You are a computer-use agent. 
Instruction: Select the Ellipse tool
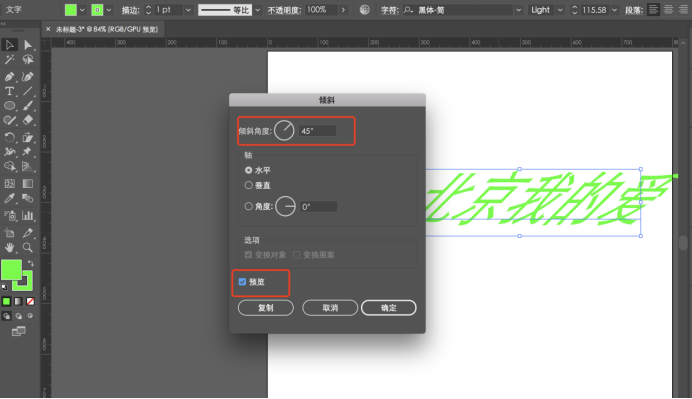9,106
